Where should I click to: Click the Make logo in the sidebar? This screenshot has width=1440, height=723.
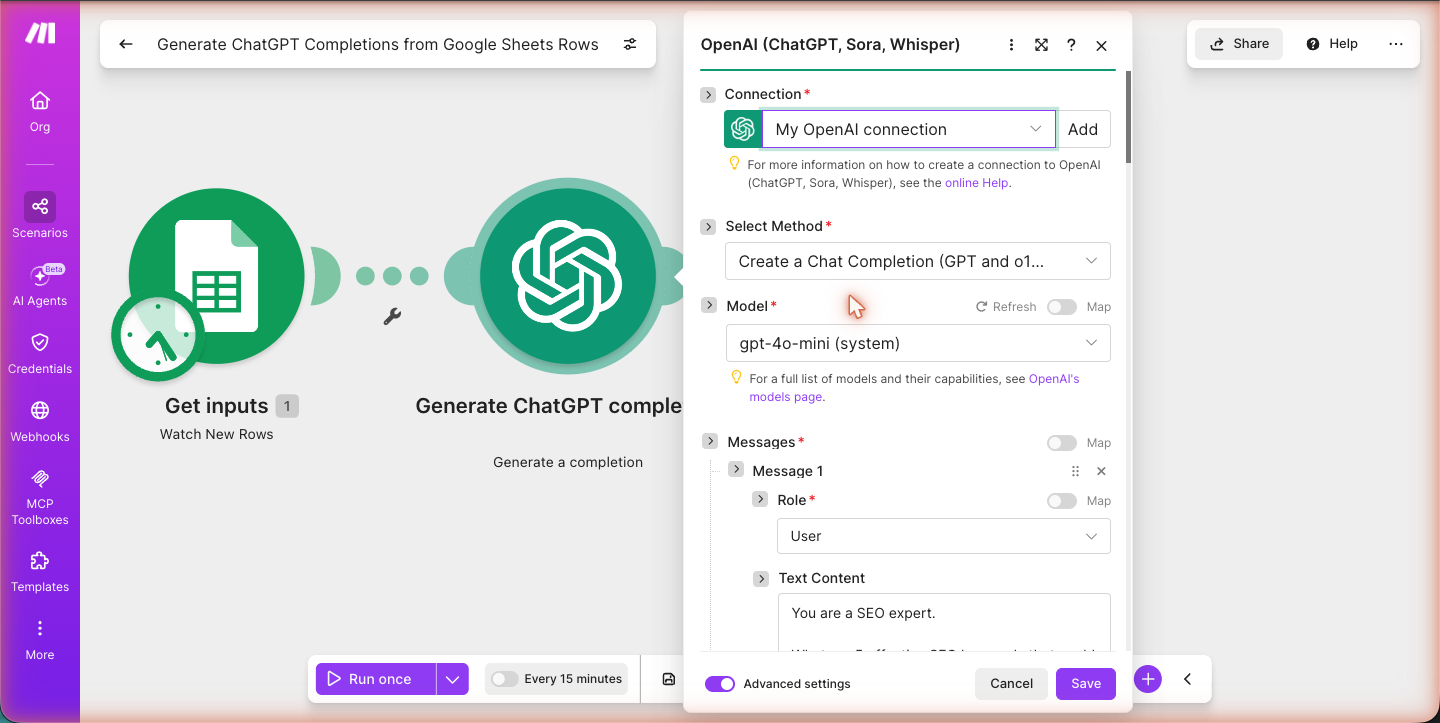40,33
